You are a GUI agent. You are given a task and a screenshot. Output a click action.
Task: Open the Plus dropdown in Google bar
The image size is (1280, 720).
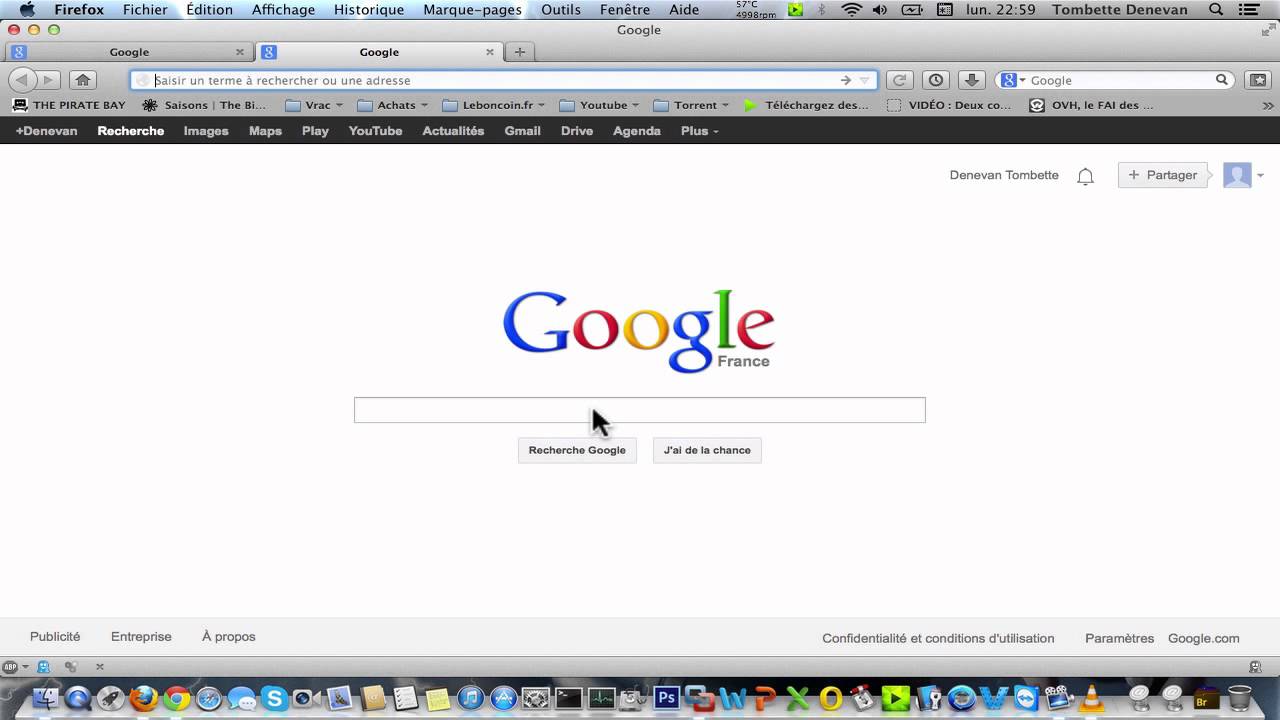pos(699,131)
